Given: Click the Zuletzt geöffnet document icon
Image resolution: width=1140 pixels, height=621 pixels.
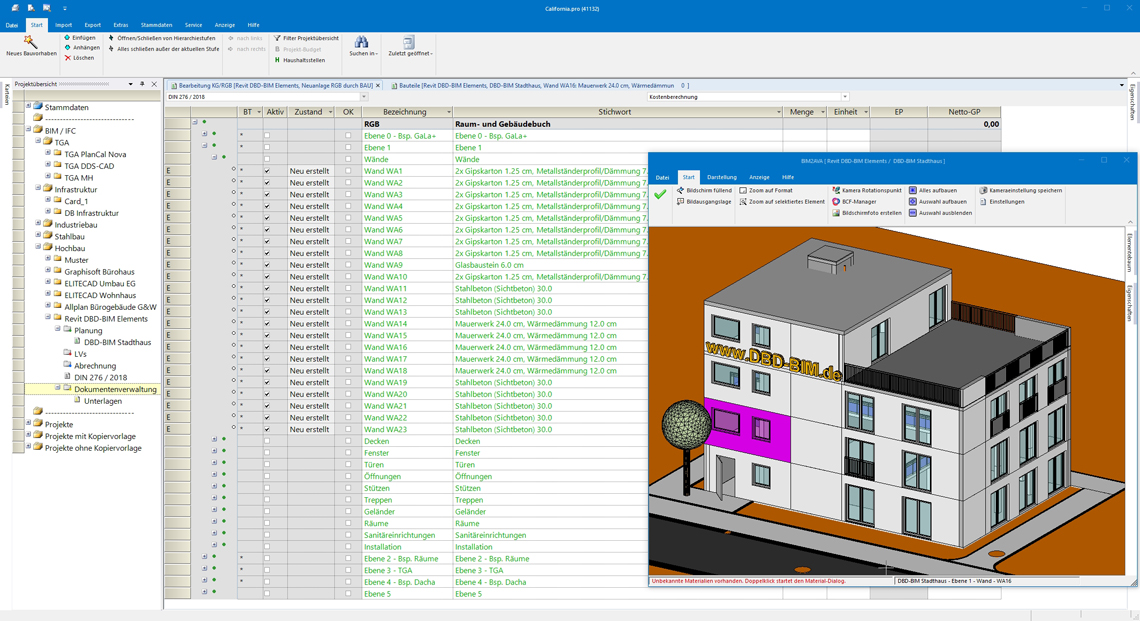Looking at the screenshot, I should coord(409,41).
